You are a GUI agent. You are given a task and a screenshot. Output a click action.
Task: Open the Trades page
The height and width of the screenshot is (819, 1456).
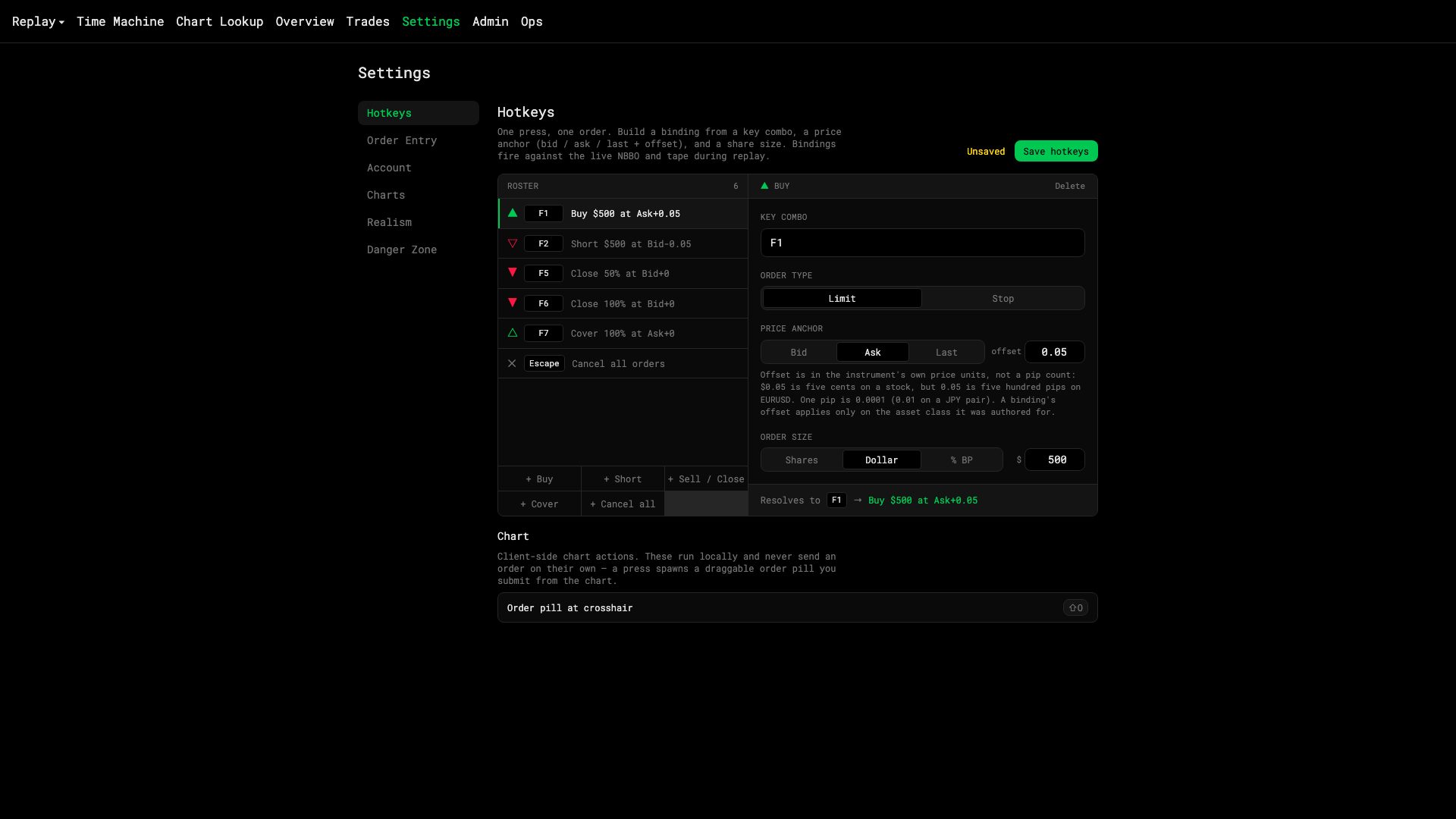coord(368,21)
